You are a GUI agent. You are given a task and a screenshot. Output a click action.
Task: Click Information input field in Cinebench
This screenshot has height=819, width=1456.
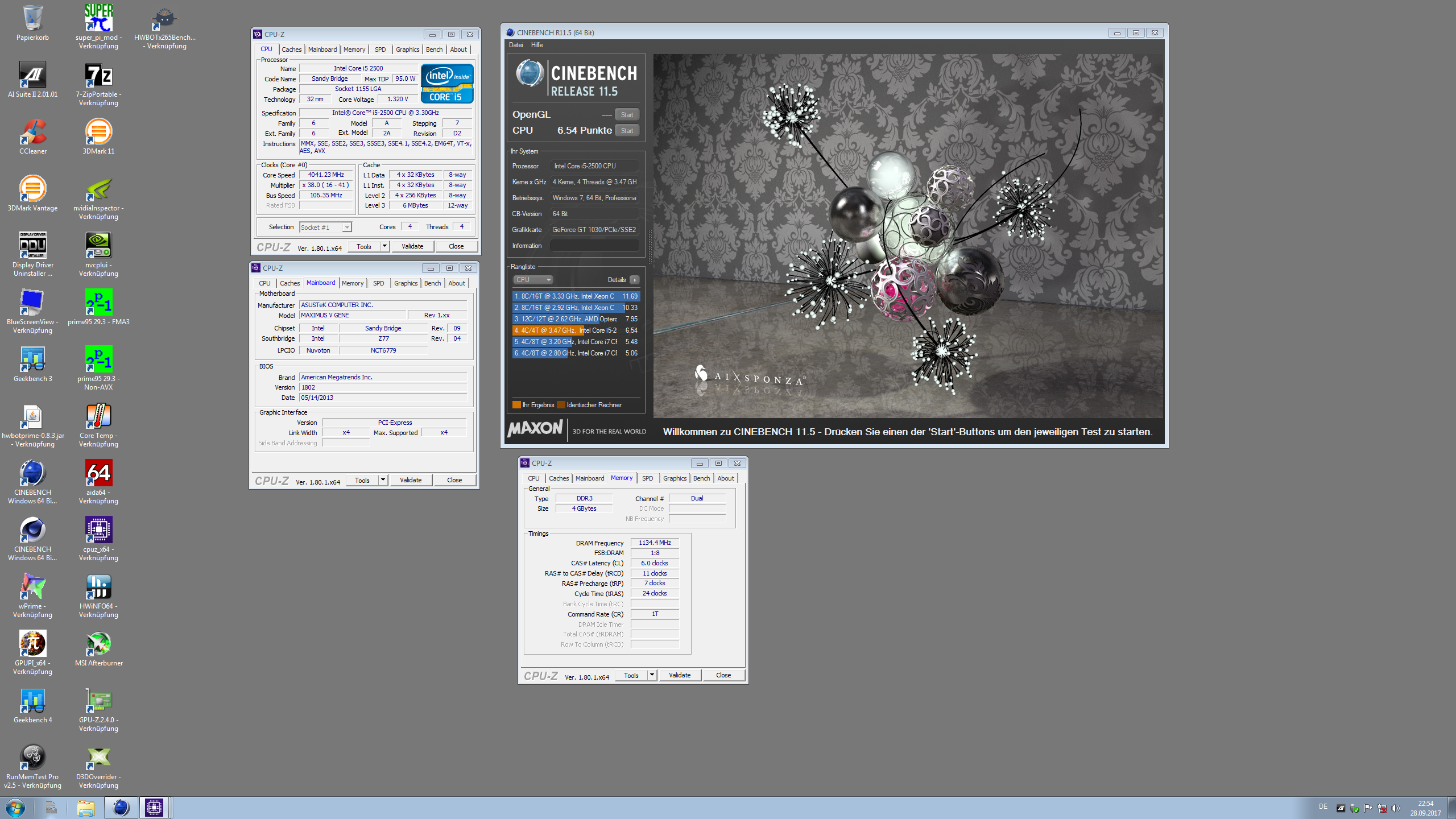[x=594, y=246]
